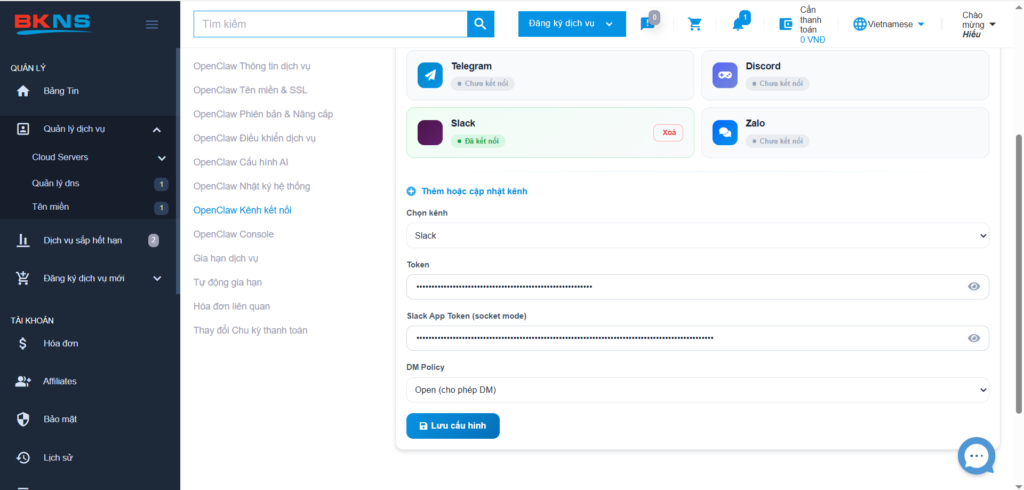
Task: Click the Đăng ký dịch vụ mới cart icon
Action: (23, 278)
